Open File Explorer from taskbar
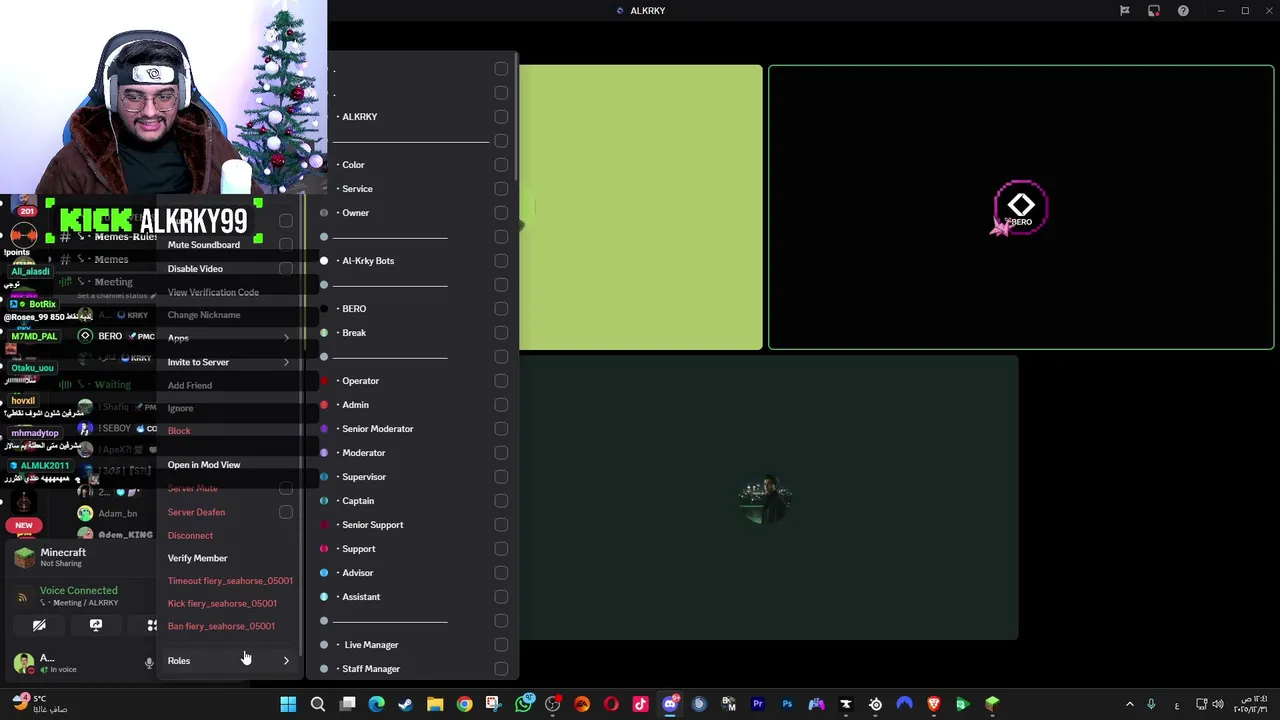This screenshot has height=720, width=1280. click(x=435, y=704)
